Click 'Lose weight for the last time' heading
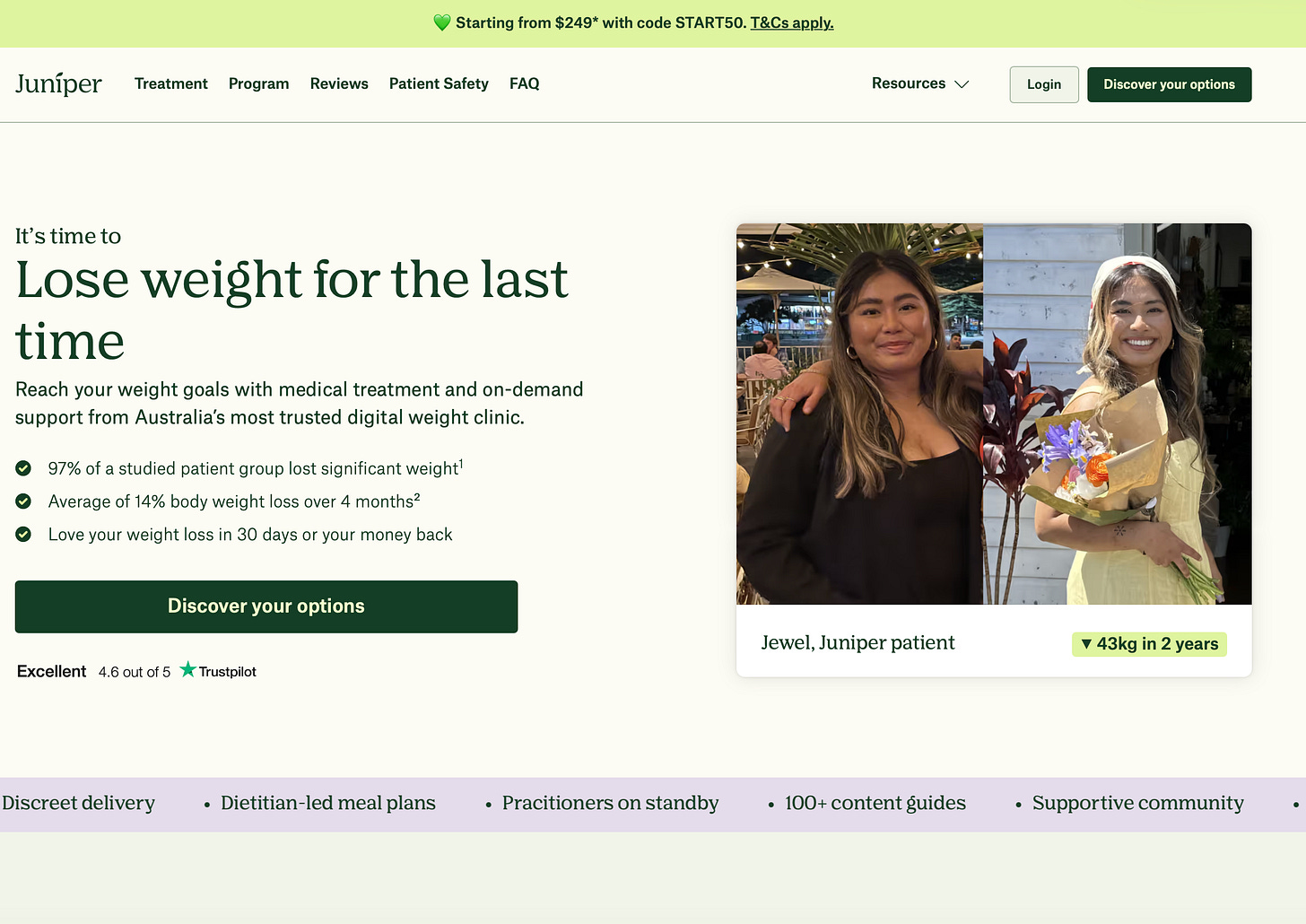The width and height of the screenshot is (1306, 924). (x=292, y=309)
